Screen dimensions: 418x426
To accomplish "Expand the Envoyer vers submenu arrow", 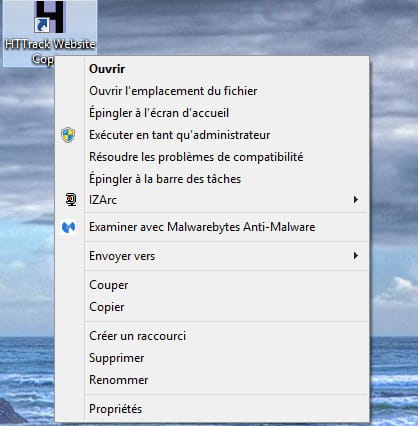I will coord(356,256).
